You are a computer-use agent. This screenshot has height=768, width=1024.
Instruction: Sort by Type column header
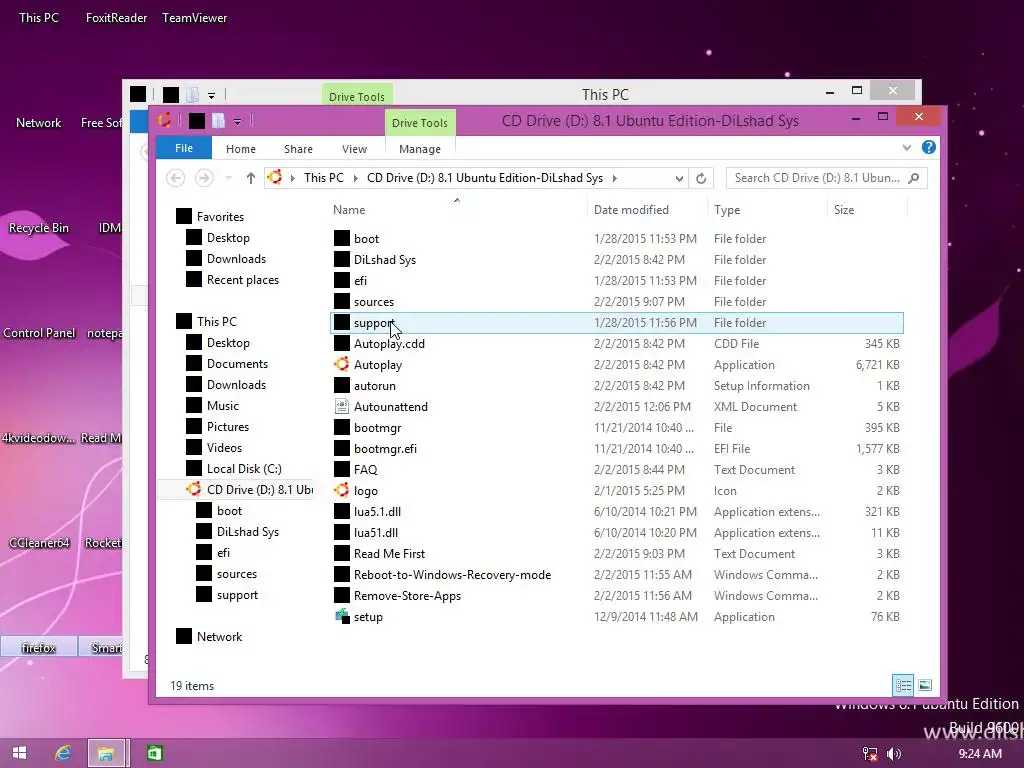(x=727, y=210)
